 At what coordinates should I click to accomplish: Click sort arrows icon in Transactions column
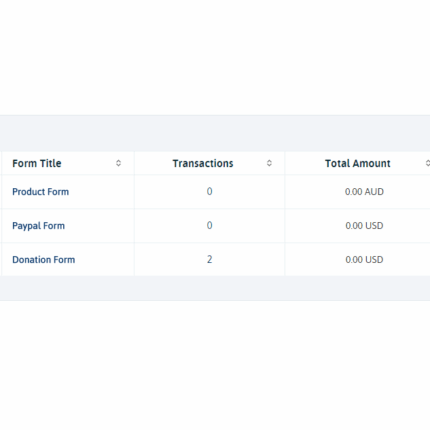269,163
